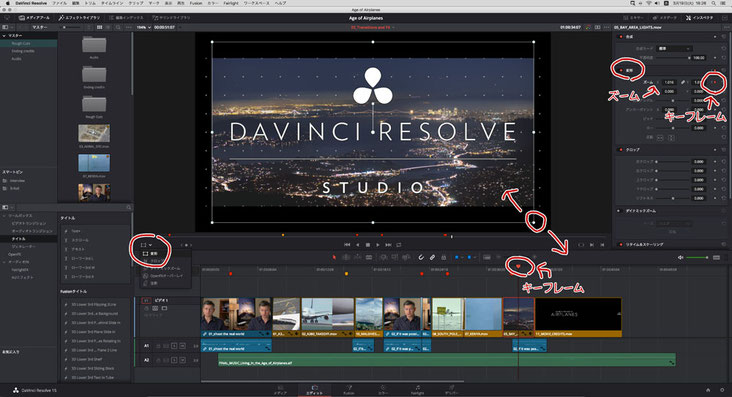Click the play reverse button
The image size is (732, 397).
pyautogui.click(x=358, y=245)
